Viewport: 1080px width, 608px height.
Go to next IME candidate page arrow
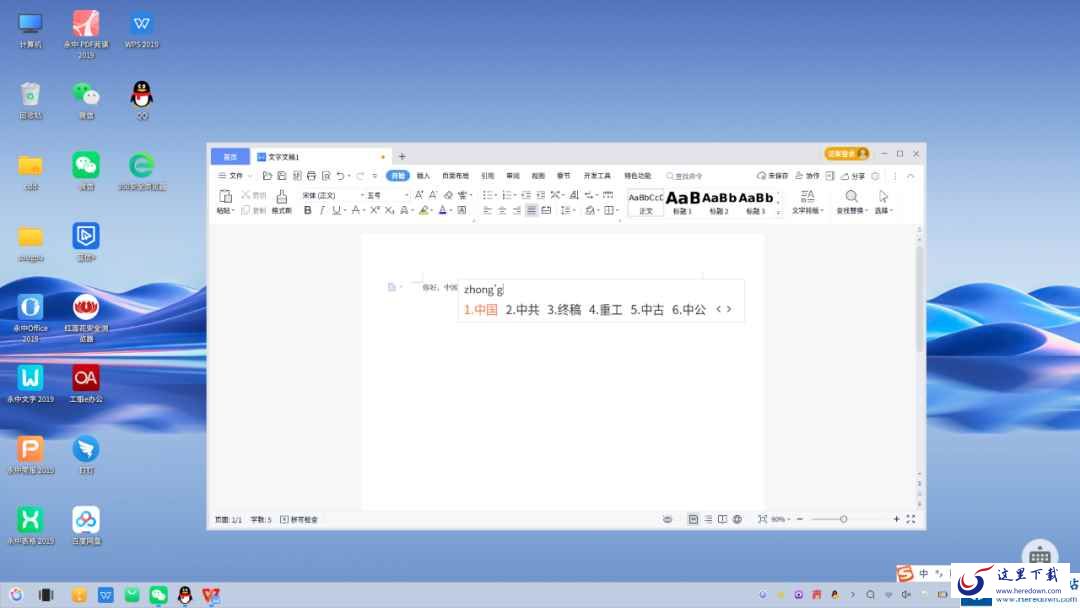[729, 309]
